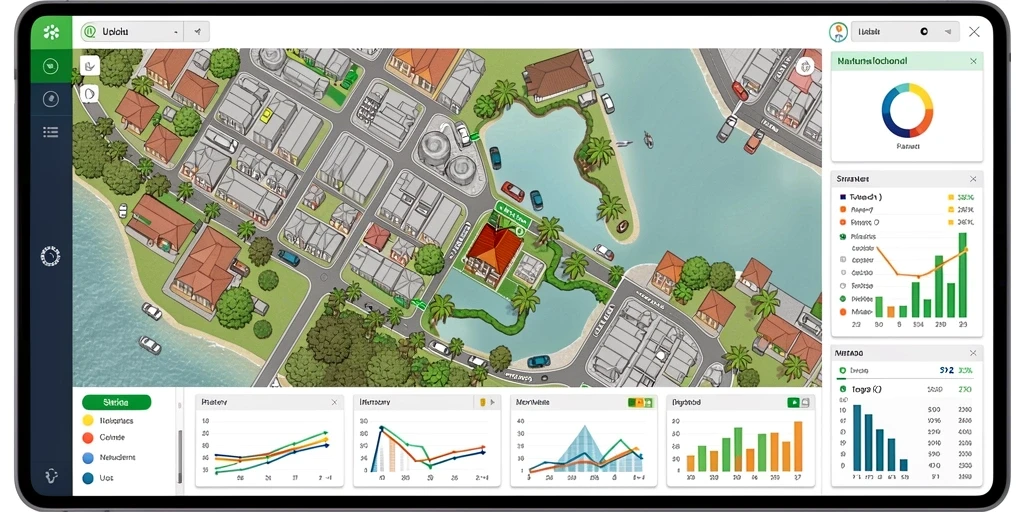Close the middle right bar-line chart panel
The height and width of the screenshot is (512, 1024).
point(973,178)
